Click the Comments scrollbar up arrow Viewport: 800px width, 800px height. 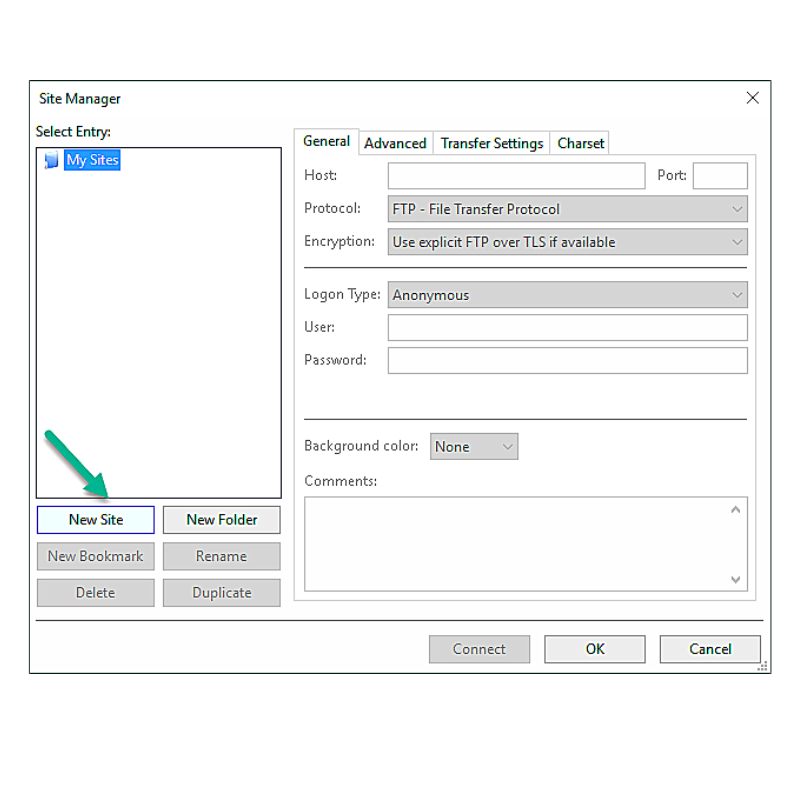click(736, 509)
